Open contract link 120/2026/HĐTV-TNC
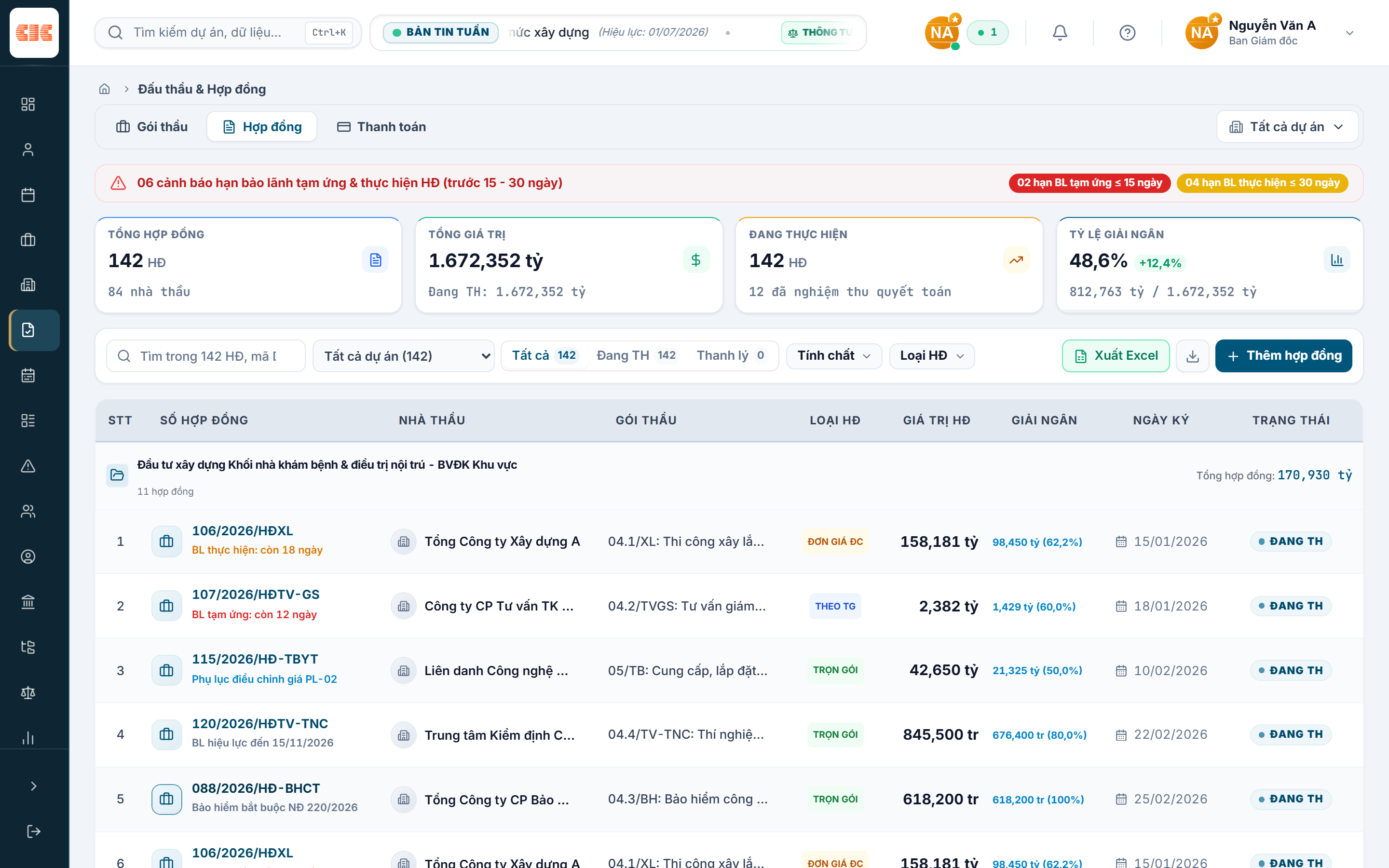 click(x=260, y=723)
